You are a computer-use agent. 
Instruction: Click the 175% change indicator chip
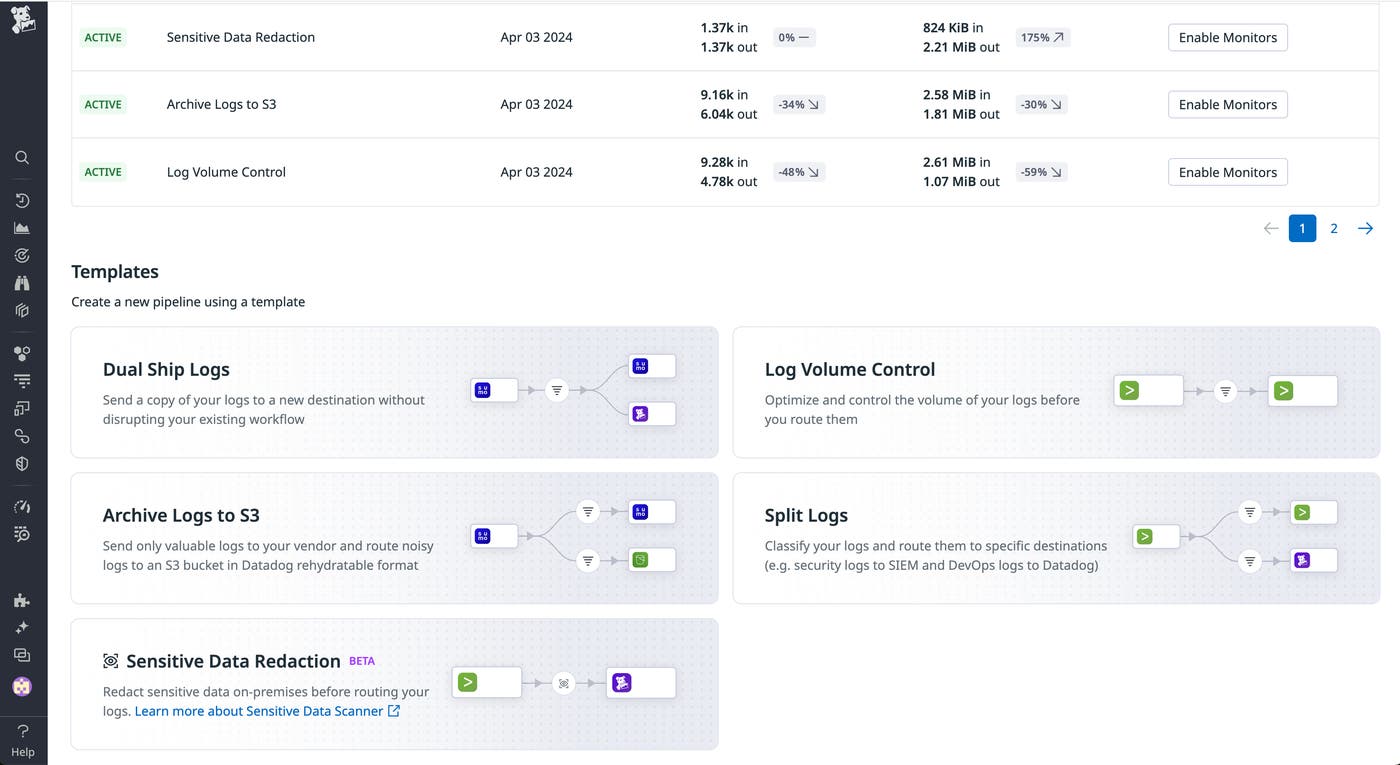[1042, 37]
